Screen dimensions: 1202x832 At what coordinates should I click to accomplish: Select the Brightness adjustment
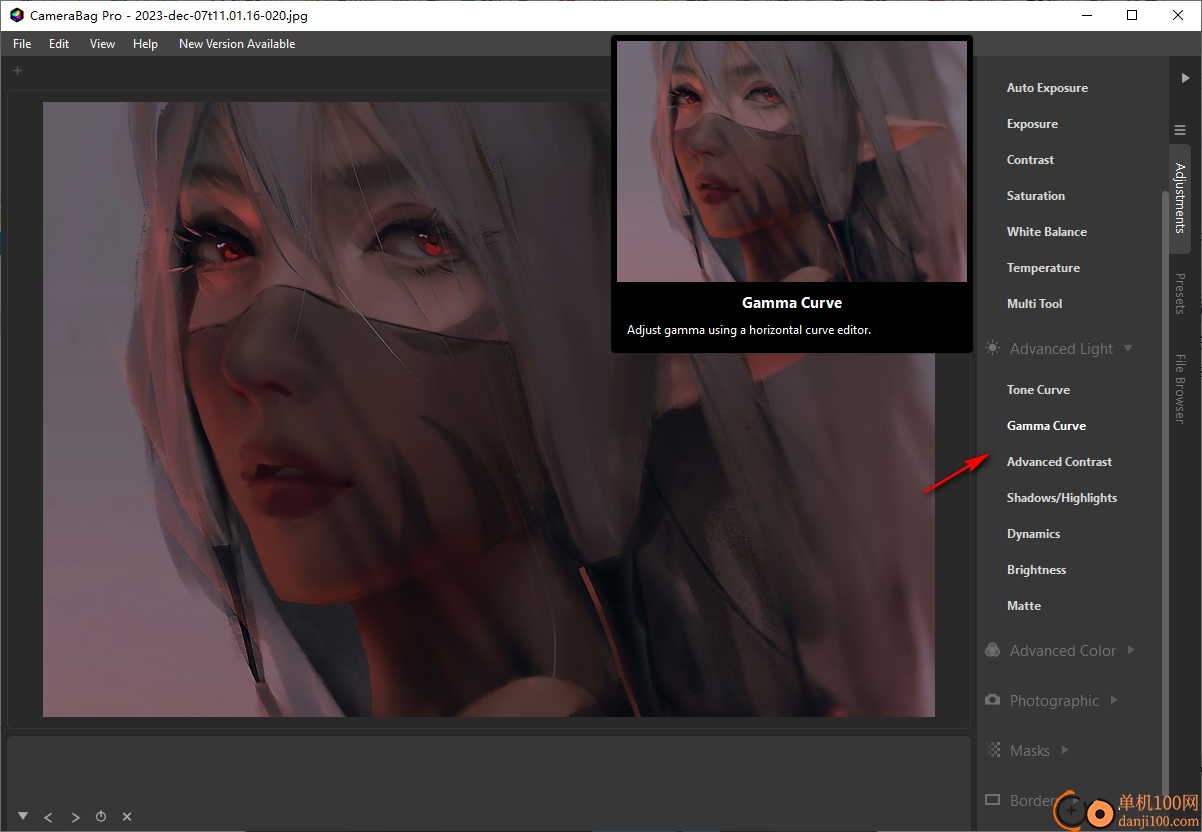coord(1036,570)
